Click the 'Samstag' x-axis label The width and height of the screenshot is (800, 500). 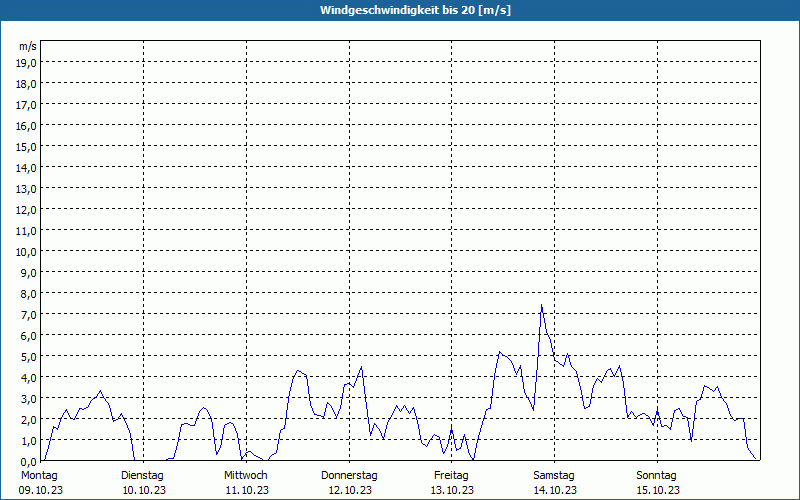(554, 475)
